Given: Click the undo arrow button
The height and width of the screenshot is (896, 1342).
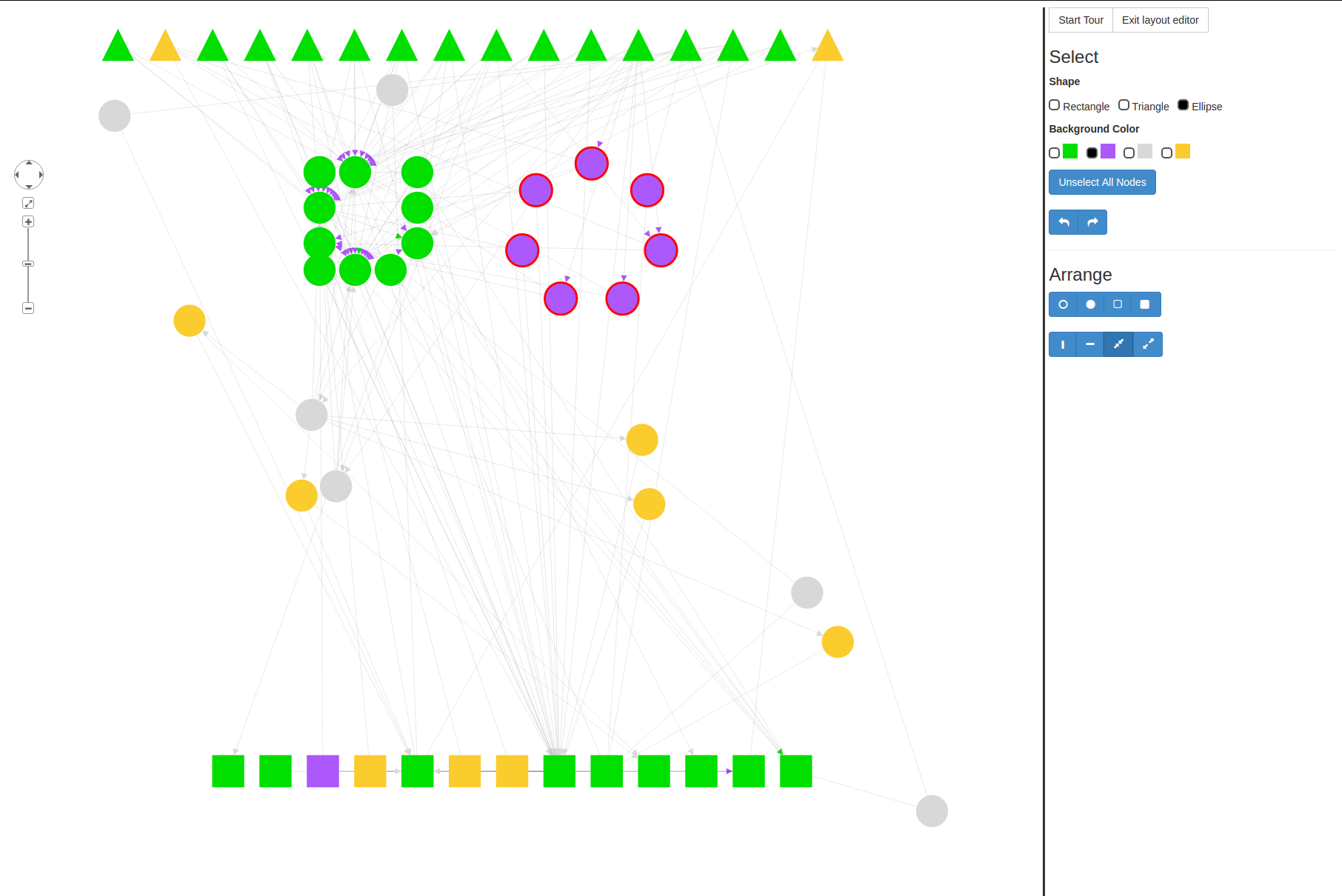Looking at the screenshot, I should pyautogui.click(x=1064, y=222).
